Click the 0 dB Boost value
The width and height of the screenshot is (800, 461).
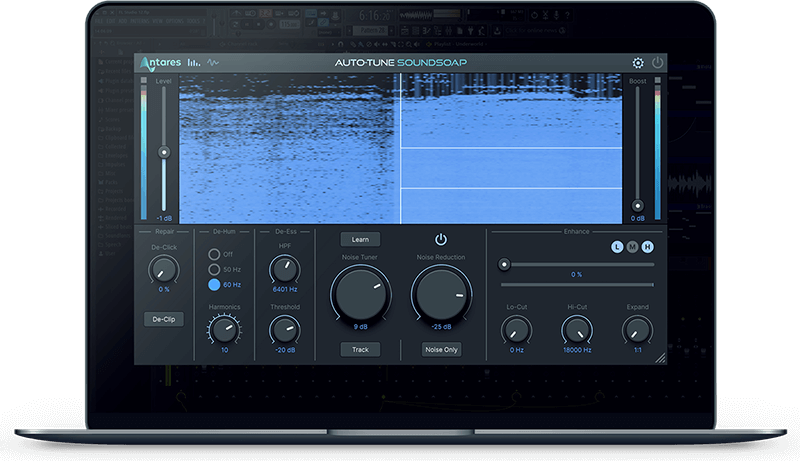[x=637, y=218]
